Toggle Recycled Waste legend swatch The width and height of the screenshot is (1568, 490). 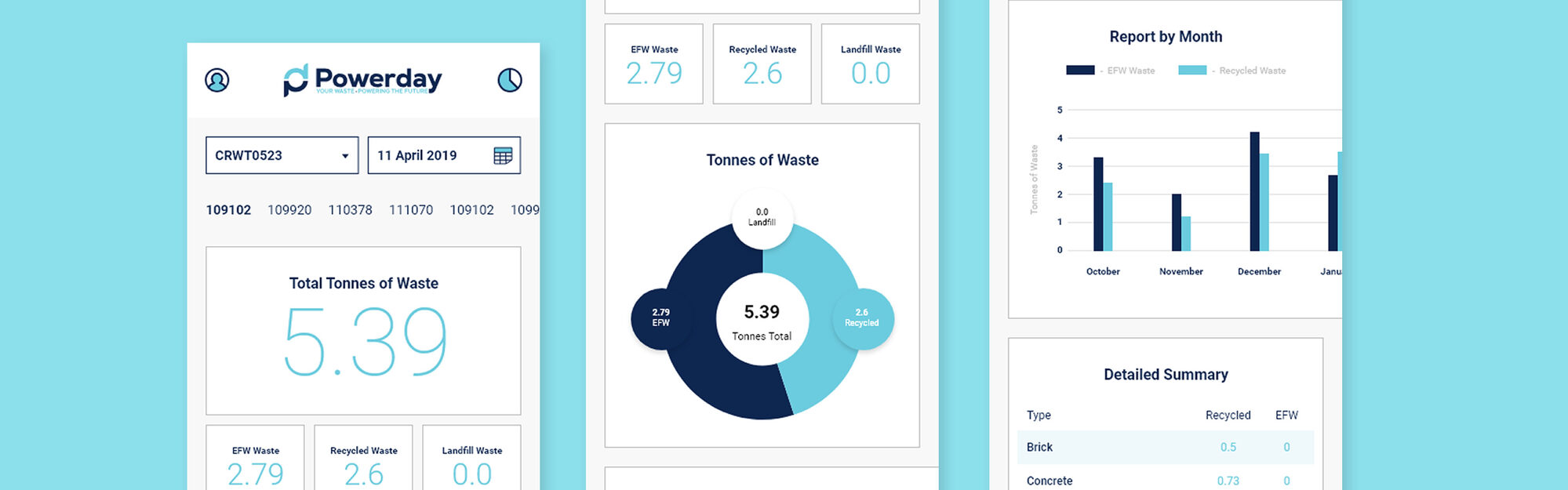point(1192,71)
